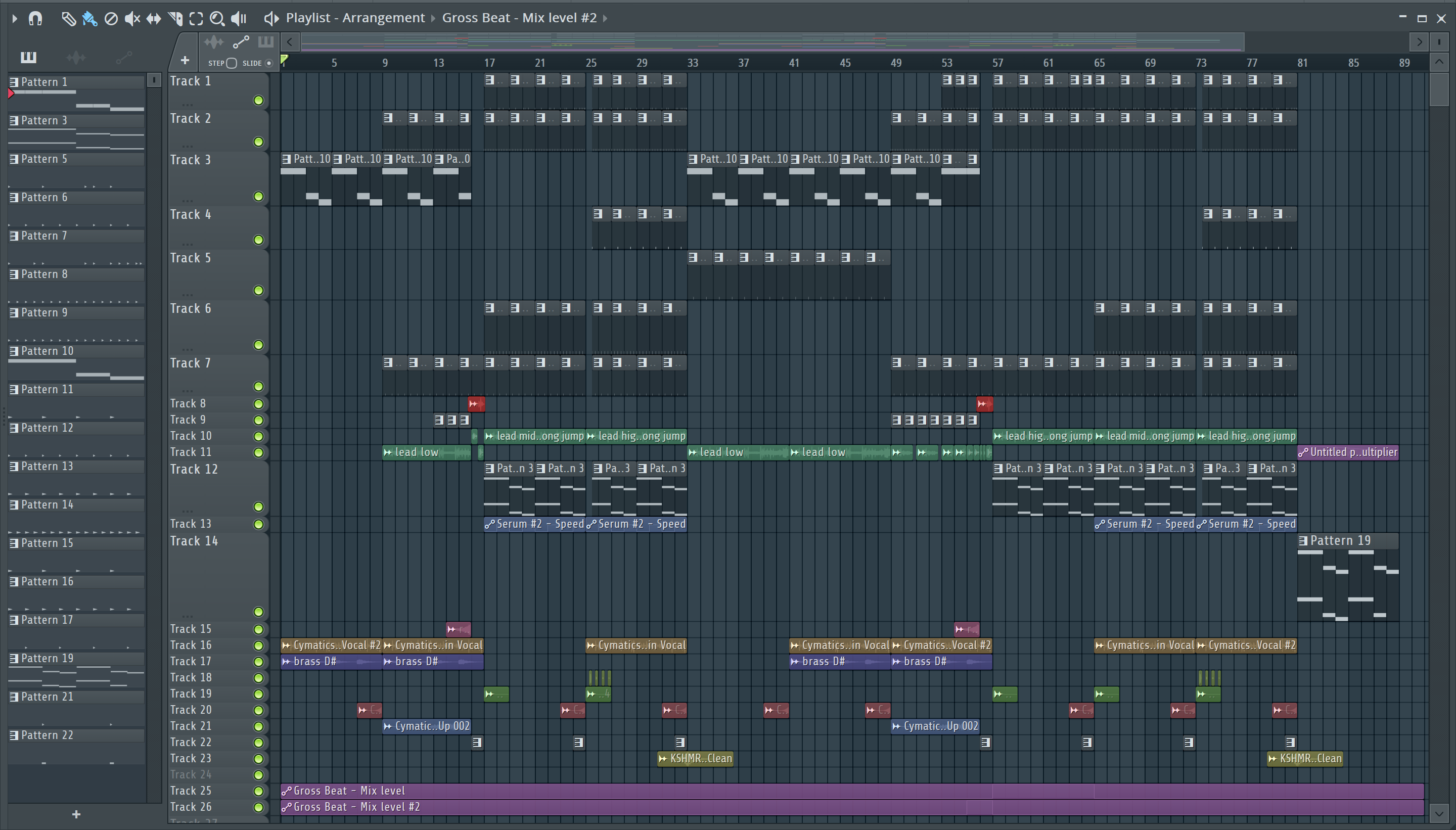The width and height of the screenshot is (1456, 830).
Task: Select first brass D# audio clip
Action: coord(331,661)
